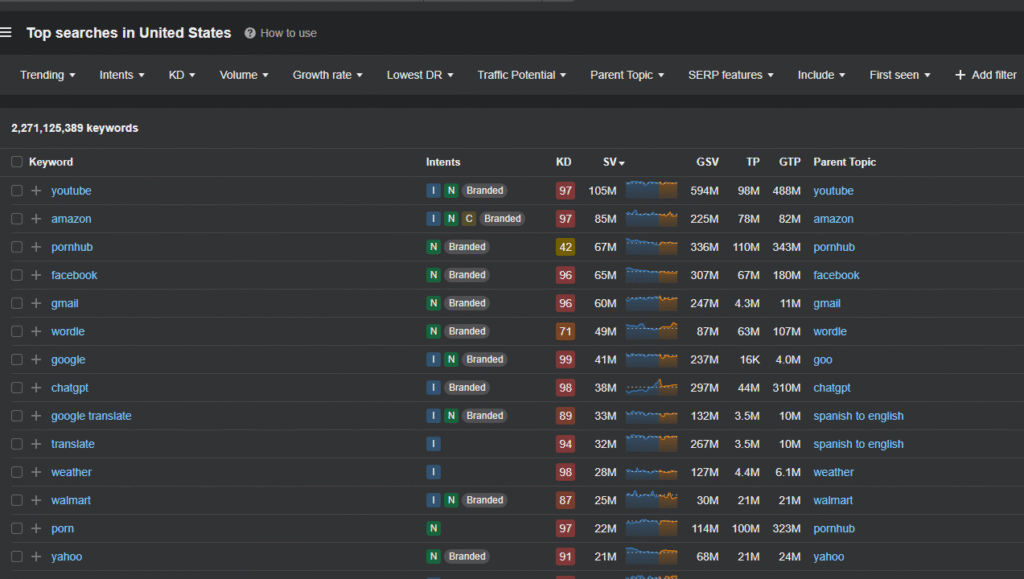Click the plus icon beside walmart
The image size is (1024, 579).
coord(37,500)
